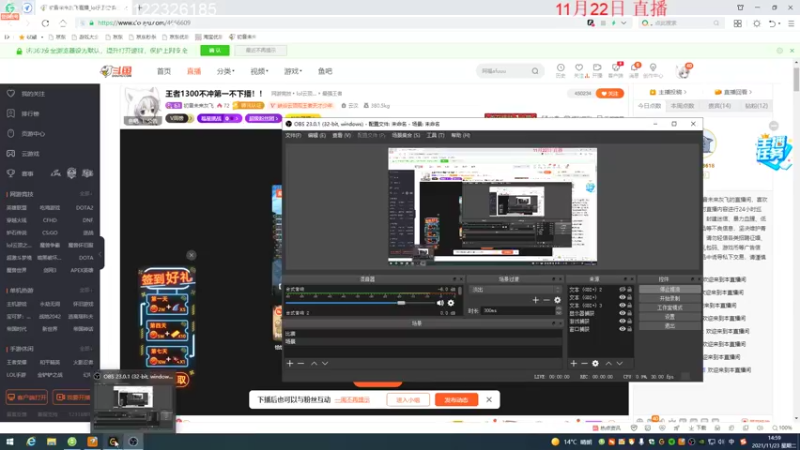Open the Windows Start button

pyautogui.click(x=10, y=442)
